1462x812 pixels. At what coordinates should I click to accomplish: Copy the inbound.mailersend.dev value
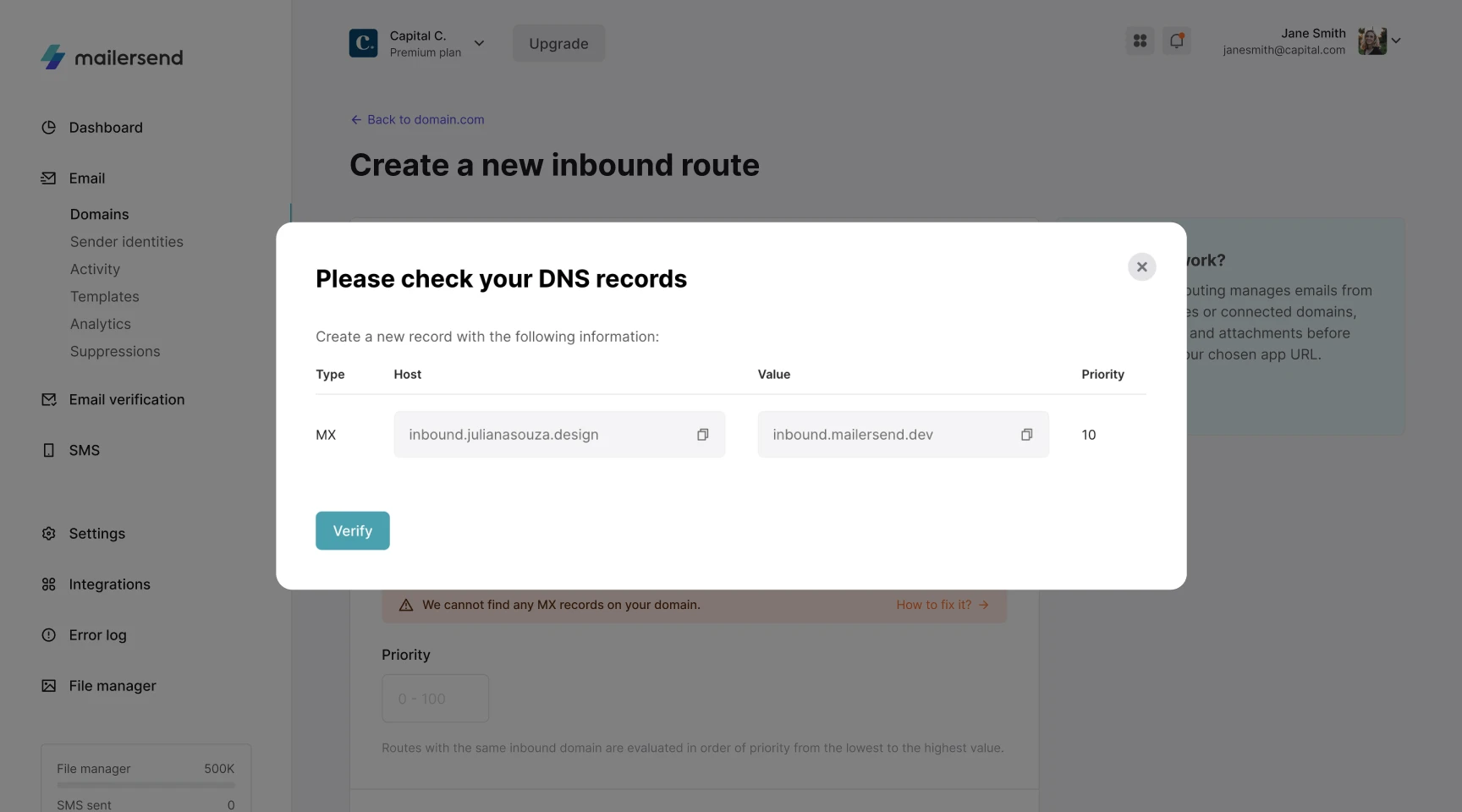click(1026, 435)
